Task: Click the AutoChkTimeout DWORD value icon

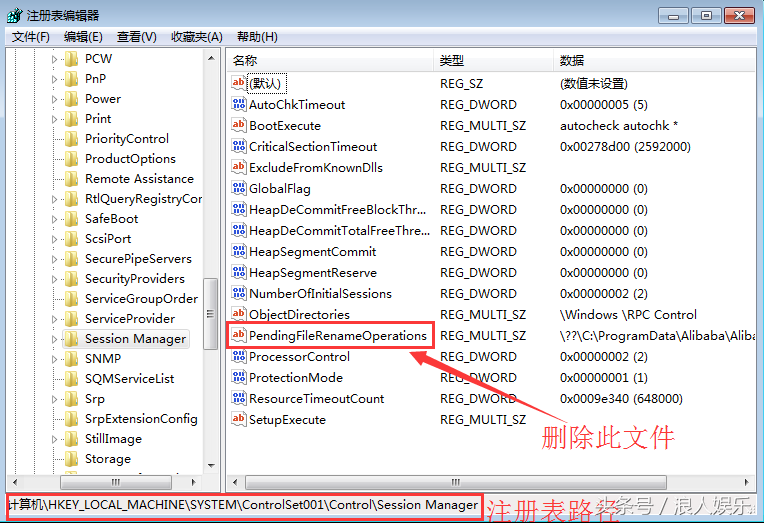Action: [238, 104]
